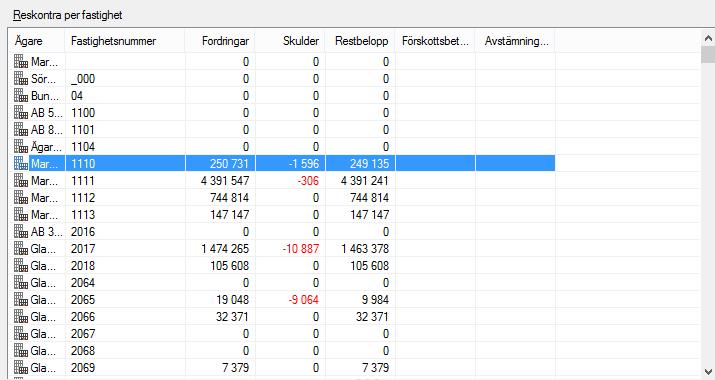
Task: Click the building icon in row 1113
Action: (21, 214)
